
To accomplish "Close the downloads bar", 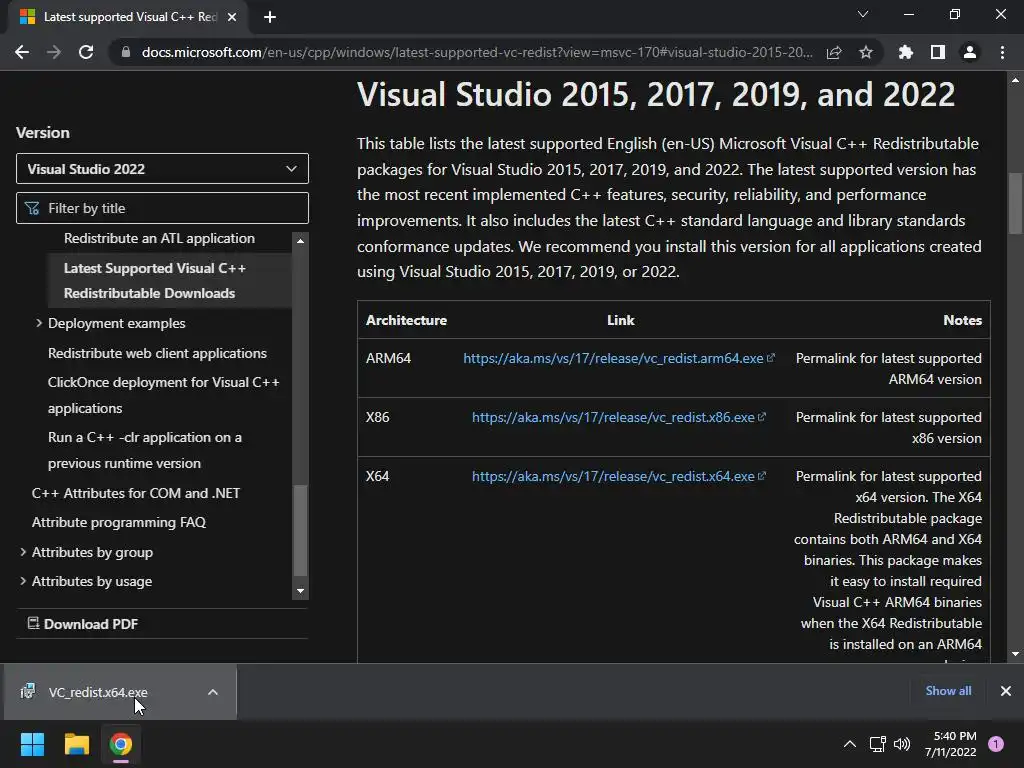I will [x=1006, y=691].
